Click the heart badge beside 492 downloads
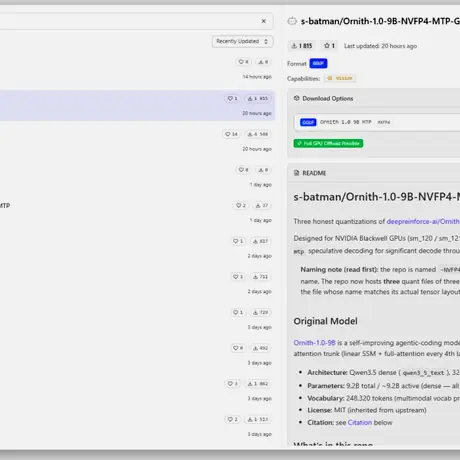 pyautogui.click(x=238, y=348)
